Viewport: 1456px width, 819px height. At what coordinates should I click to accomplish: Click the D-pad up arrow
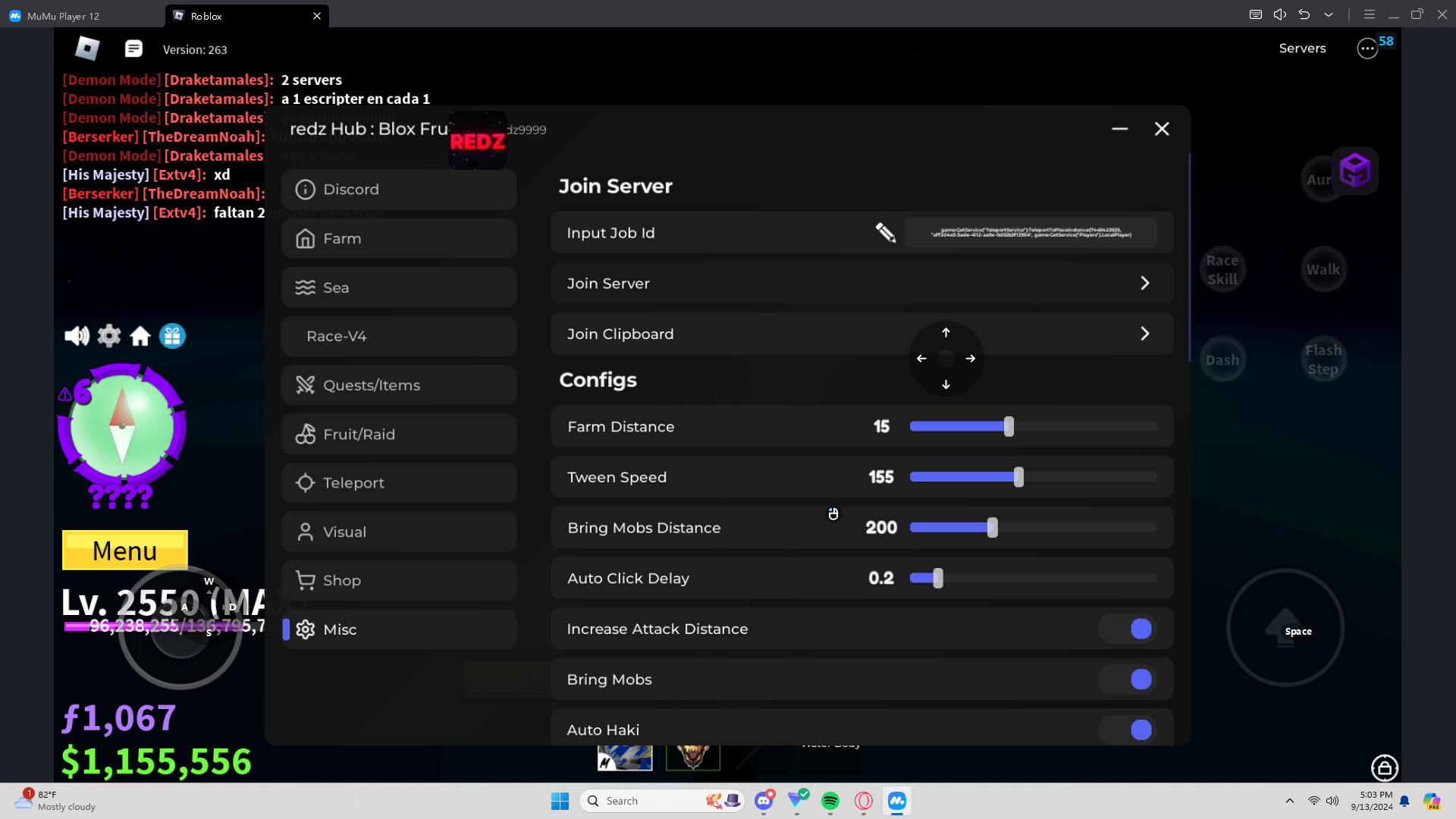coord(946,332)
